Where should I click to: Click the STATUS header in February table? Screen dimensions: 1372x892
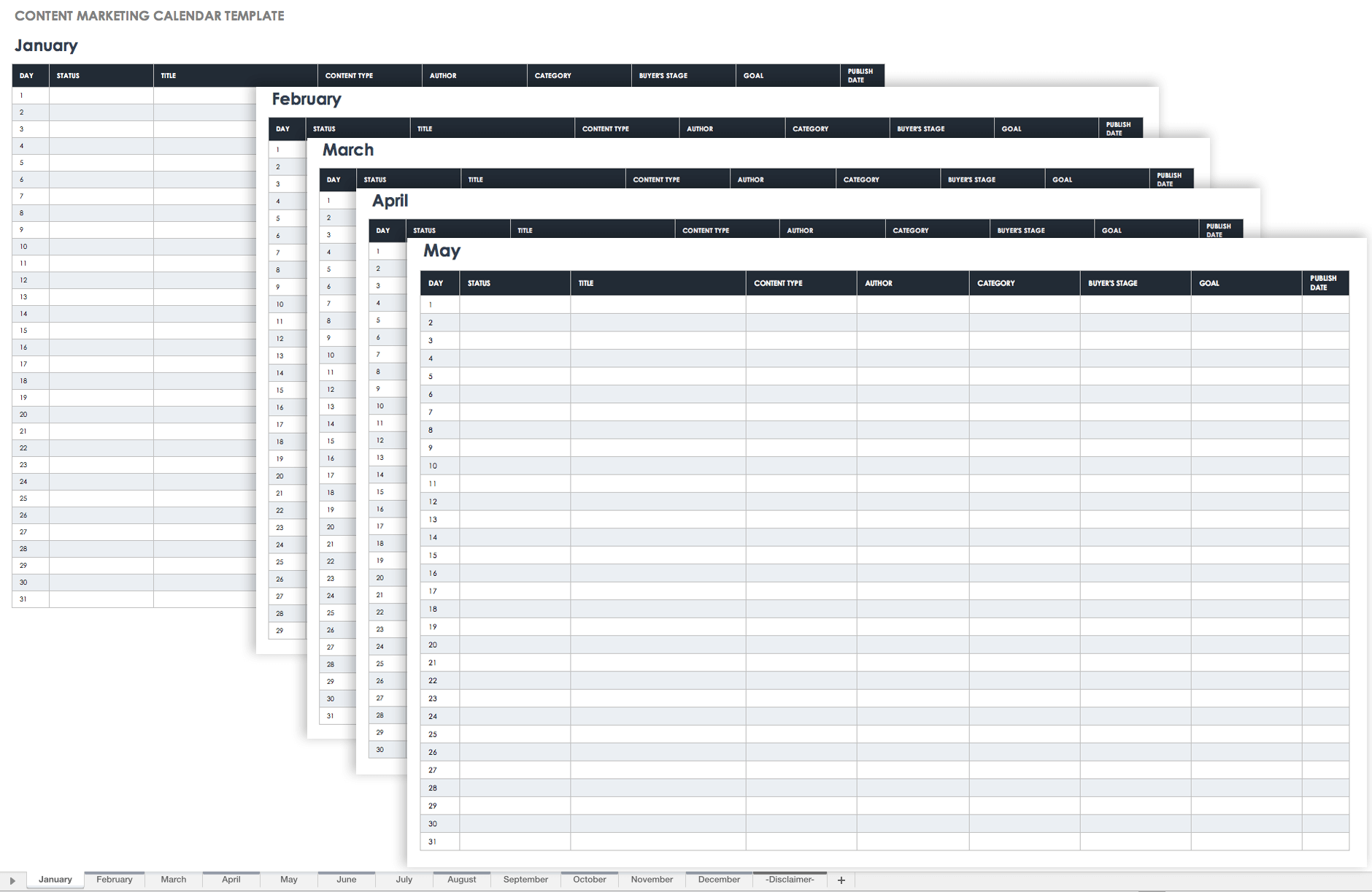358,128
